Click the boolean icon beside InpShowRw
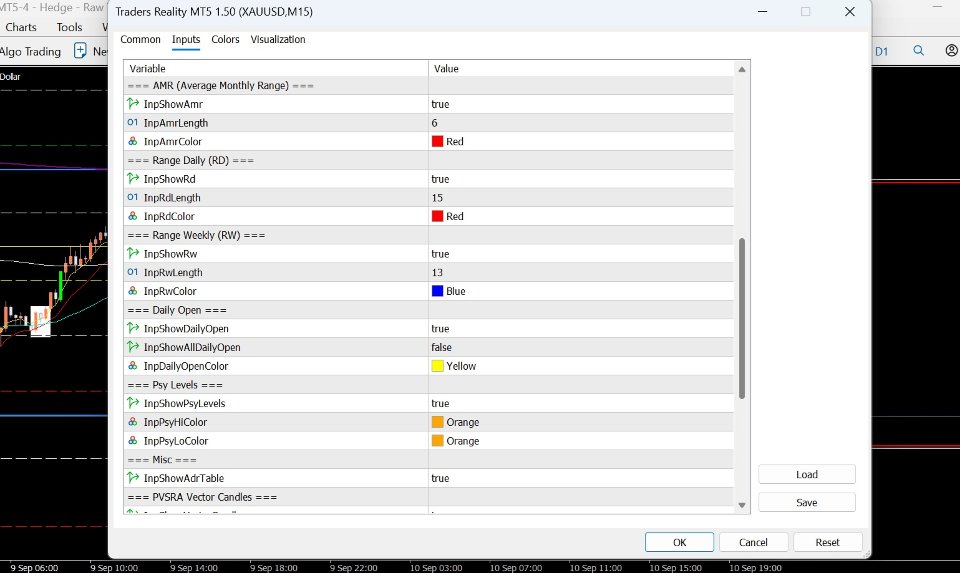 133,253
